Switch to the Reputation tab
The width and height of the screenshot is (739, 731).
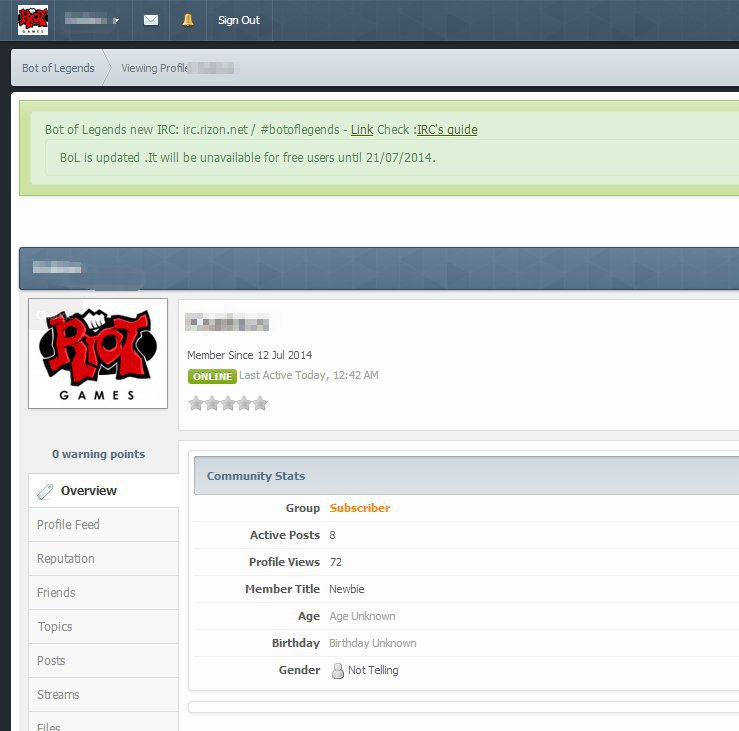pyautogui.click(x=104, y=559)
